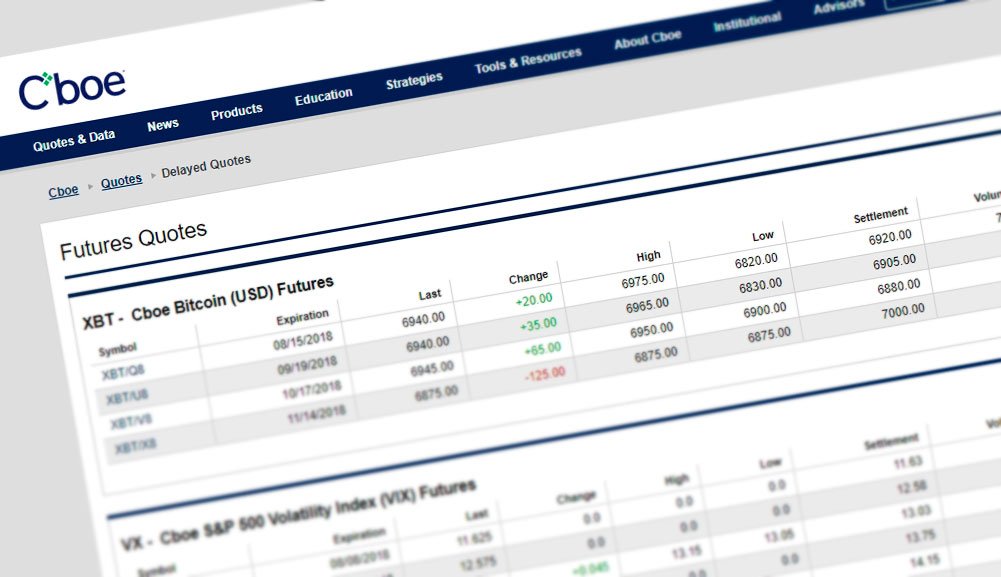Click expiration date 10/17/2018
This screenshot has width=1001, height=577.
pyautogui.click(x=312, y=390)
